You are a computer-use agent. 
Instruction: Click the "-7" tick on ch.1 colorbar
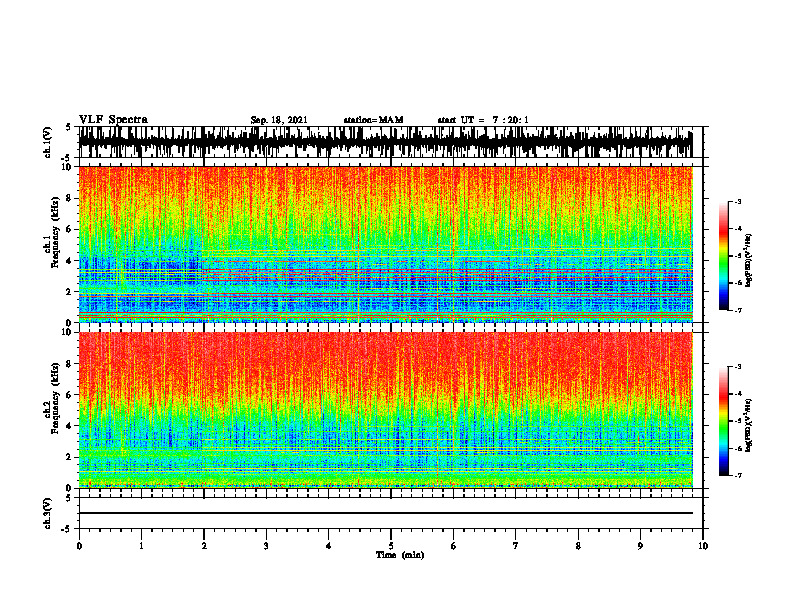tap(737, 310)
